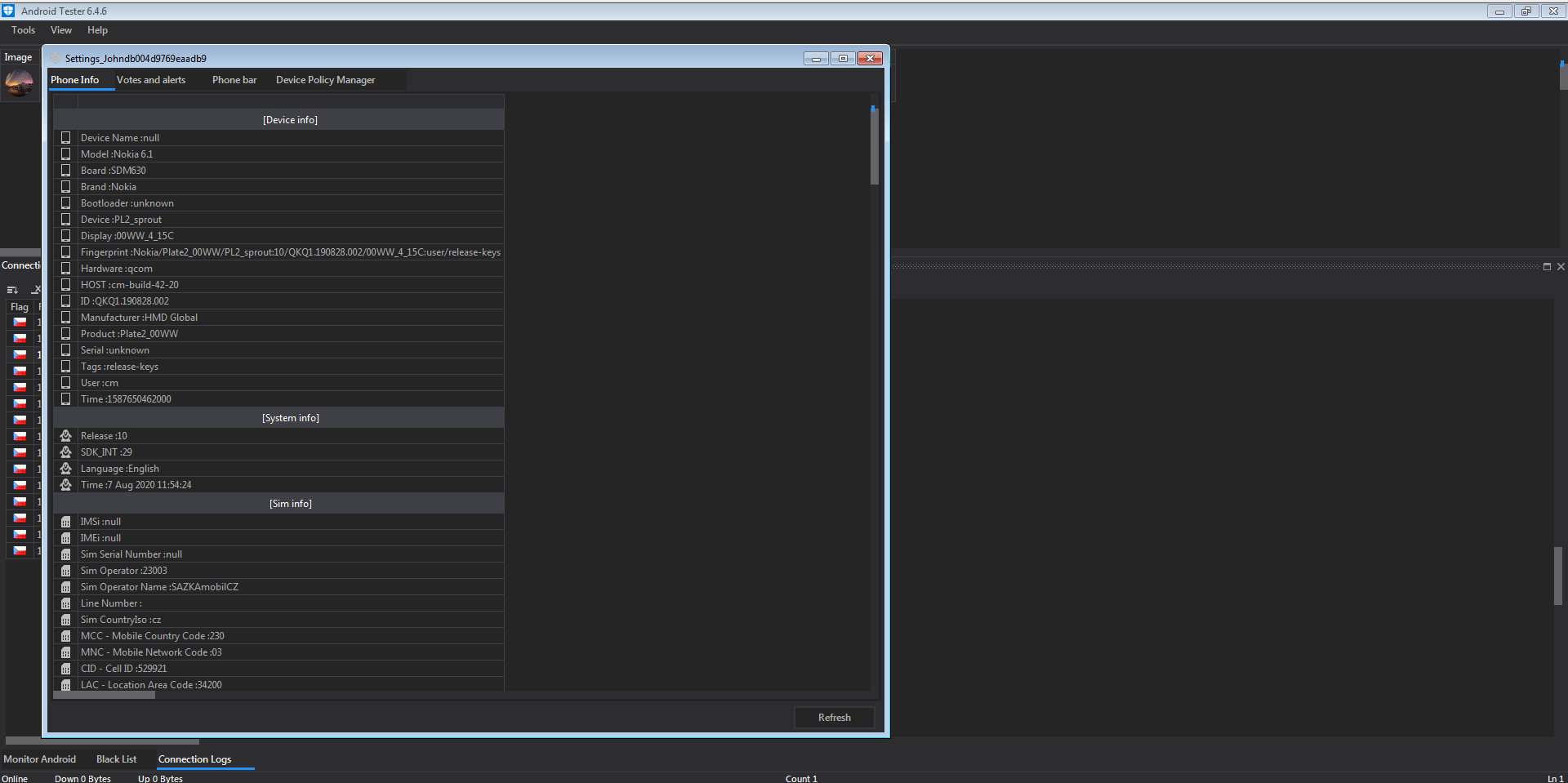Click the phone icon beside Manufacturer :HMD Global
This screenshot has height=783, width=1568.
(66, 318)
